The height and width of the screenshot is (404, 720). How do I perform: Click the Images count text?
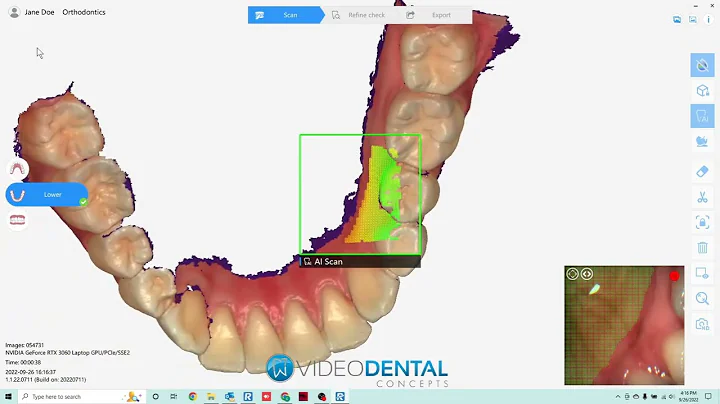pos(24,345)
